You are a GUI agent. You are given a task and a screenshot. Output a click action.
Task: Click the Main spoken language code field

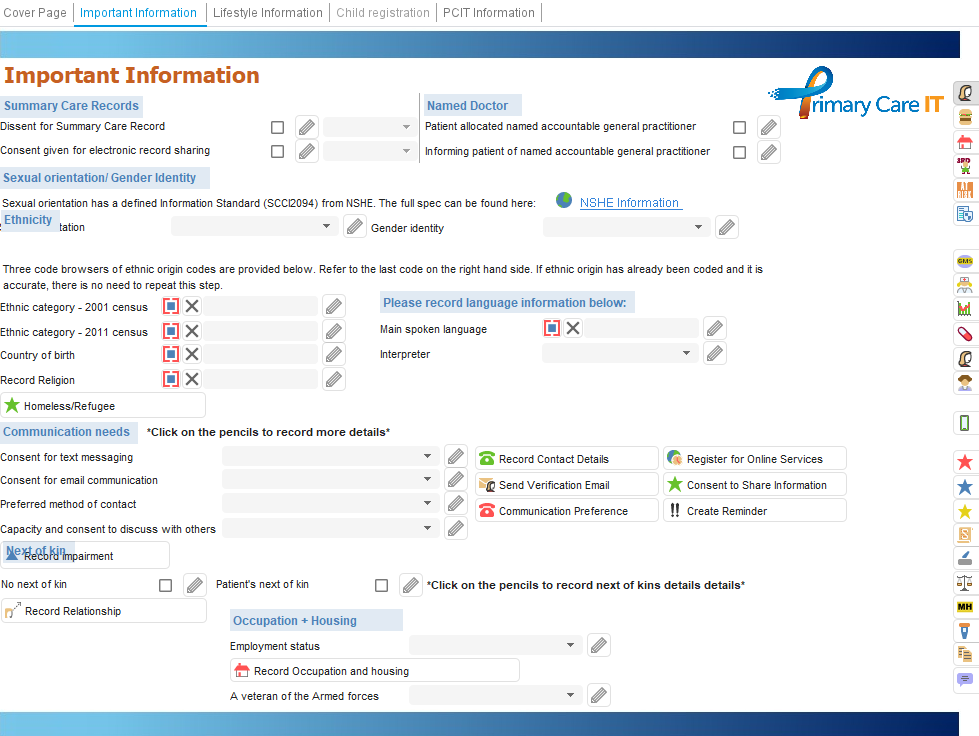(642, 328)
